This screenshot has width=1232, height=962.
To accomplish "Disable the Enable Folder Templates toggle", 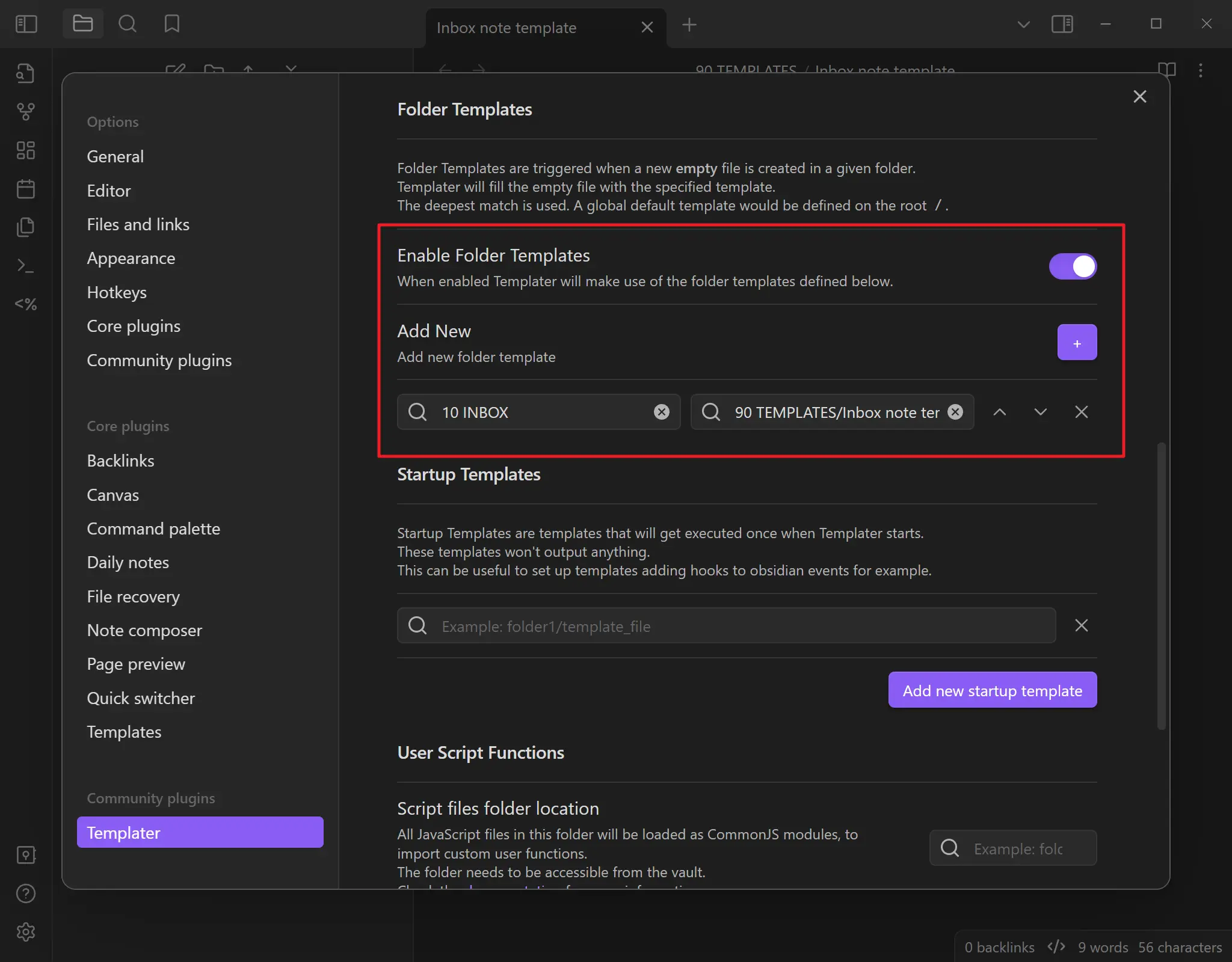I will (1073, 266).
